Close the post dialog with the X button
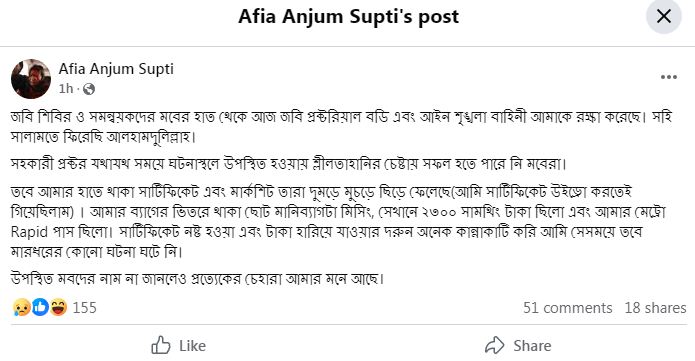The height and width of the screenshot is (361, 695). (x=664, y=16)
